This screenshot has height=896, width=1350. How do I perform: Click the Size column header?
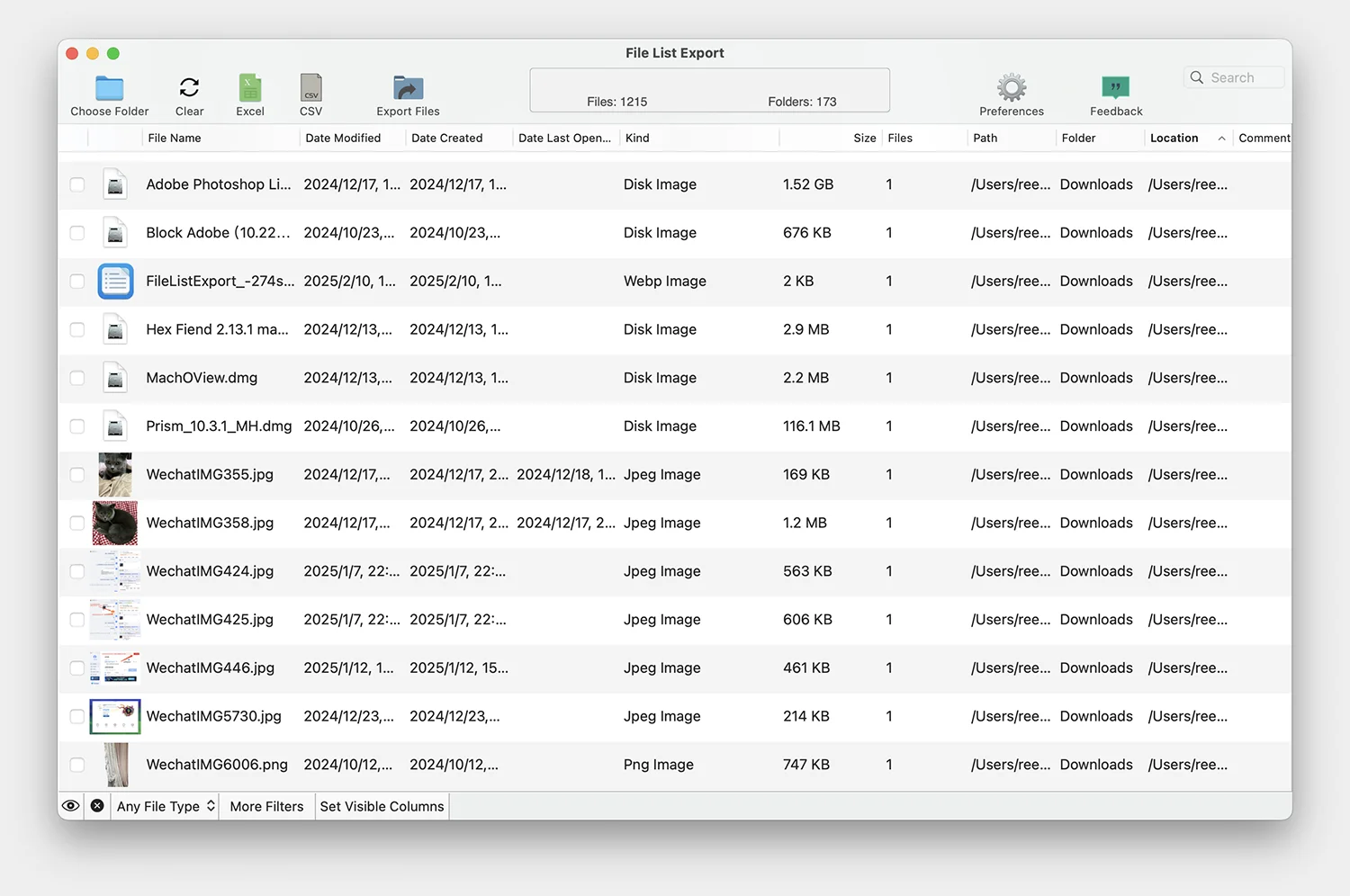point(864,139)
